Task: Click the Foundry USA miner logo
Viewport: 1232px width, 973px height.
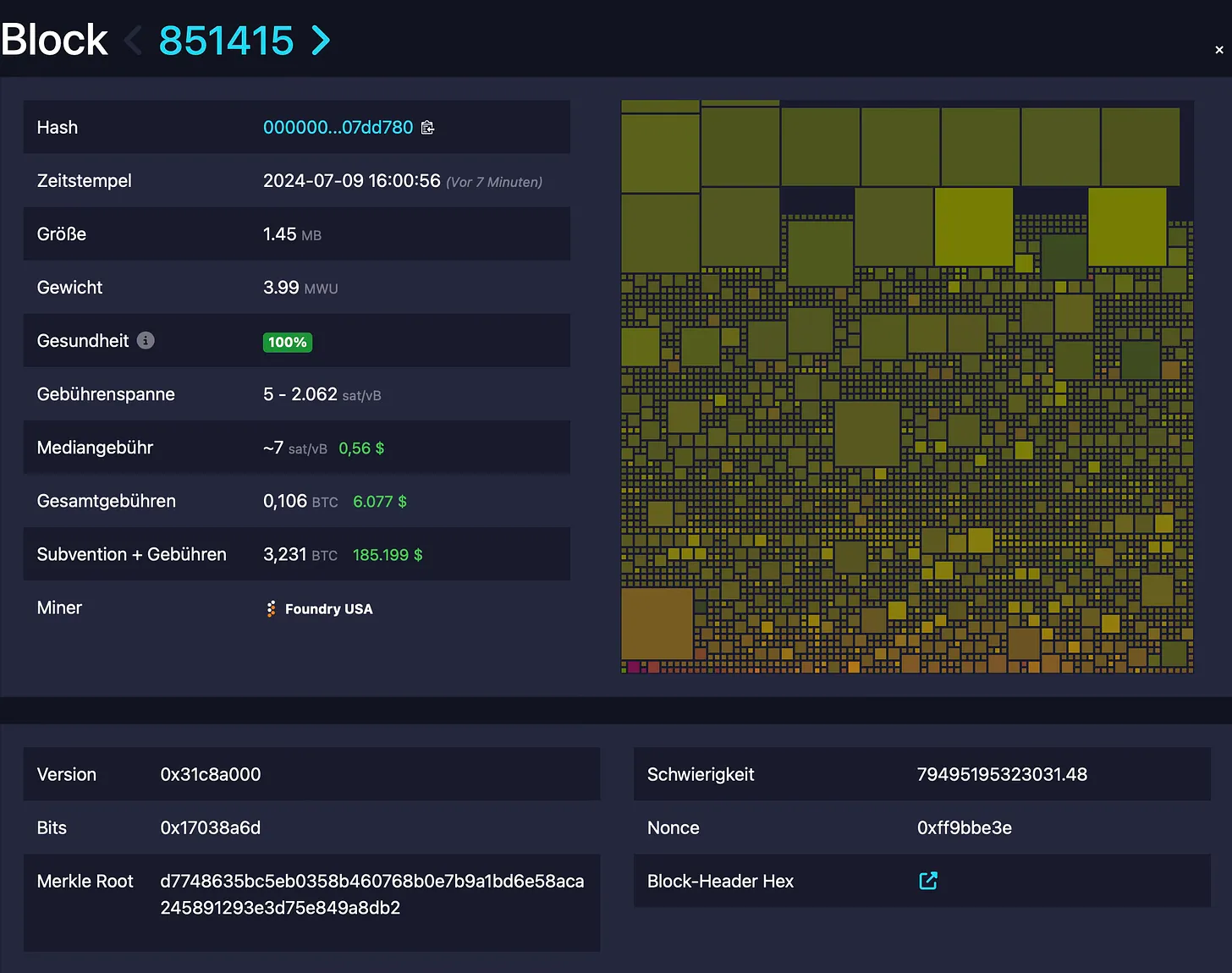Action: 271,609
